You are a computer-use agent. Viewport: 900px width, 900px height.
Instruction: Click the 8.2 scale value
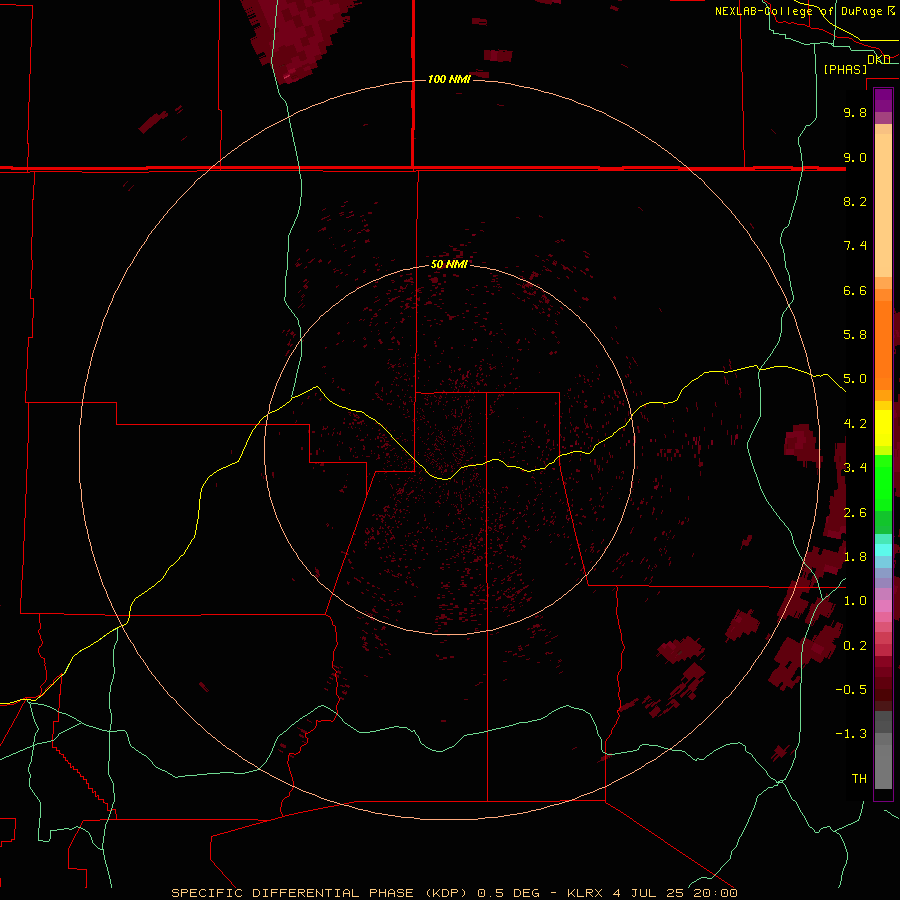tap(855, 201)
